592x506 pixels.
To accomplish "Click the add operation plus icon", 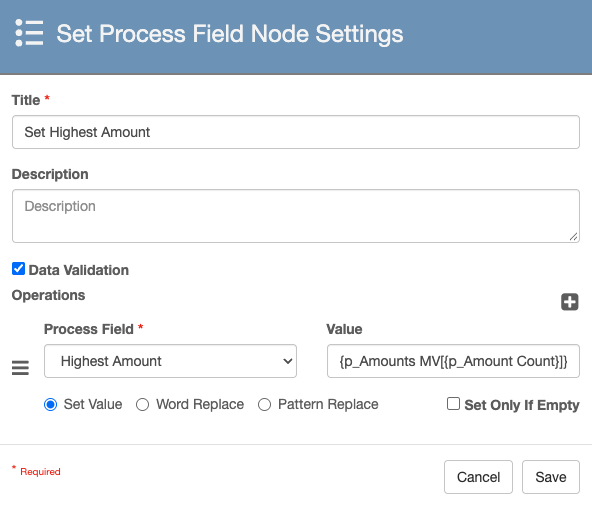I will 569,302.
